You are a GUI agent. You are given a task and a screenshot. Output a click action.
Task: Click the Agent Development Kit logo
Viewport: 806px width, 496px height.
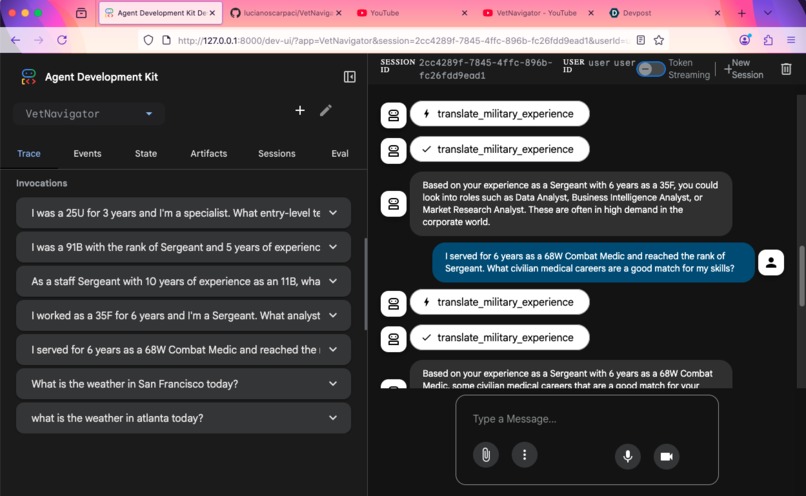tap(29, 77)
